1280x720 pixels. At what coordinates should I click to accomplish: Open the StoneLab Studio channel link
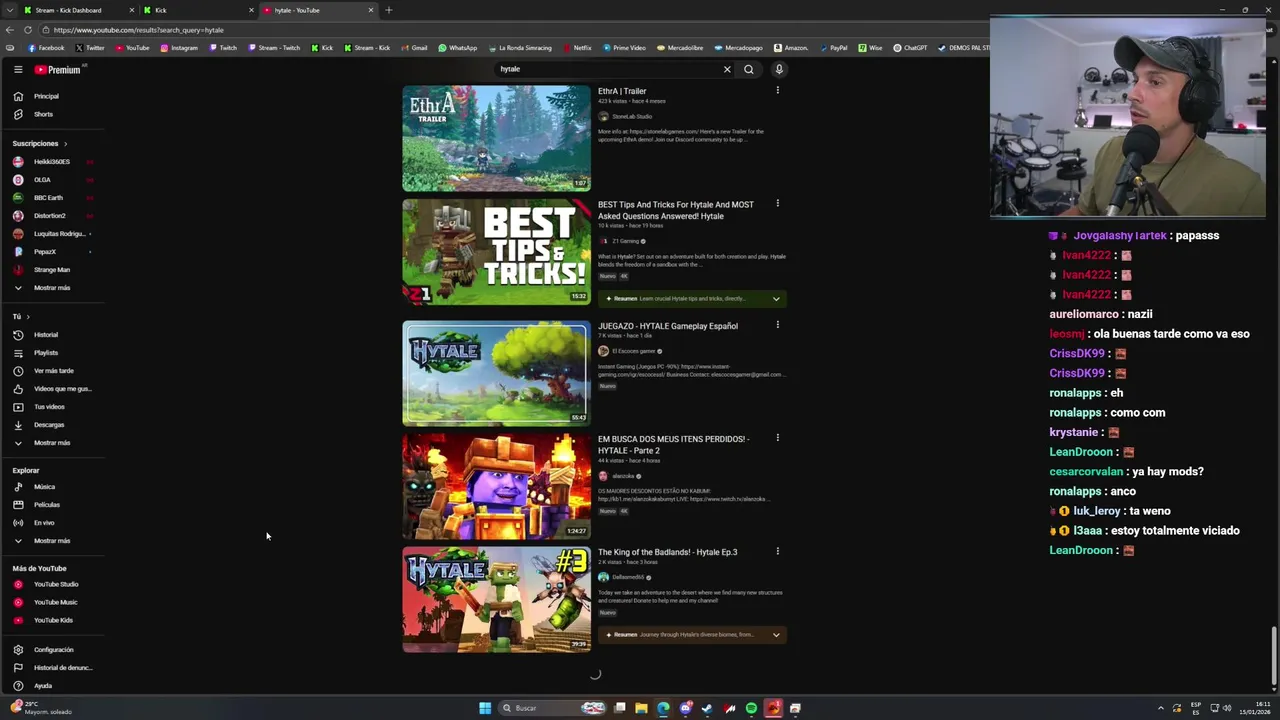(x=631, y=117)
